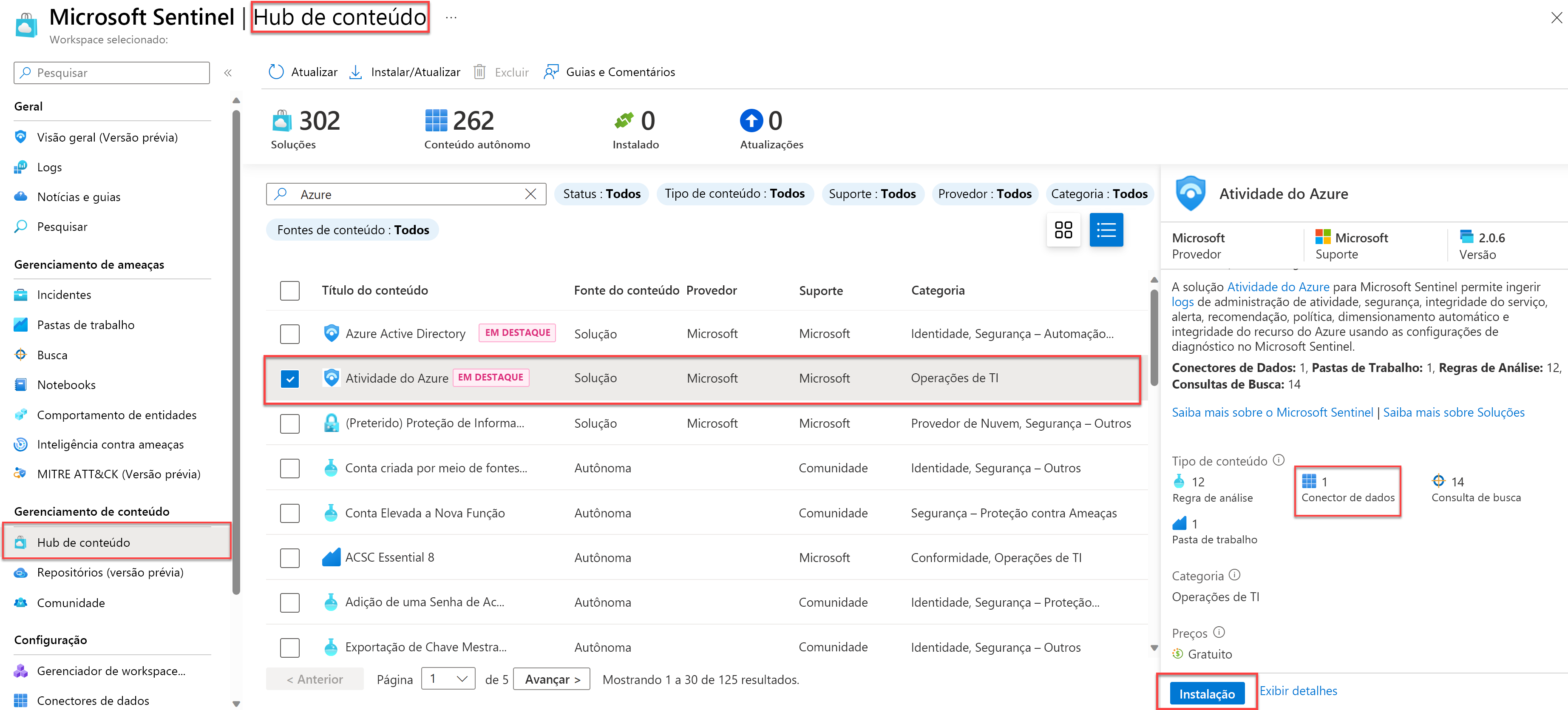
Task: Click the Instalação button
Action: click(1206, 693)
